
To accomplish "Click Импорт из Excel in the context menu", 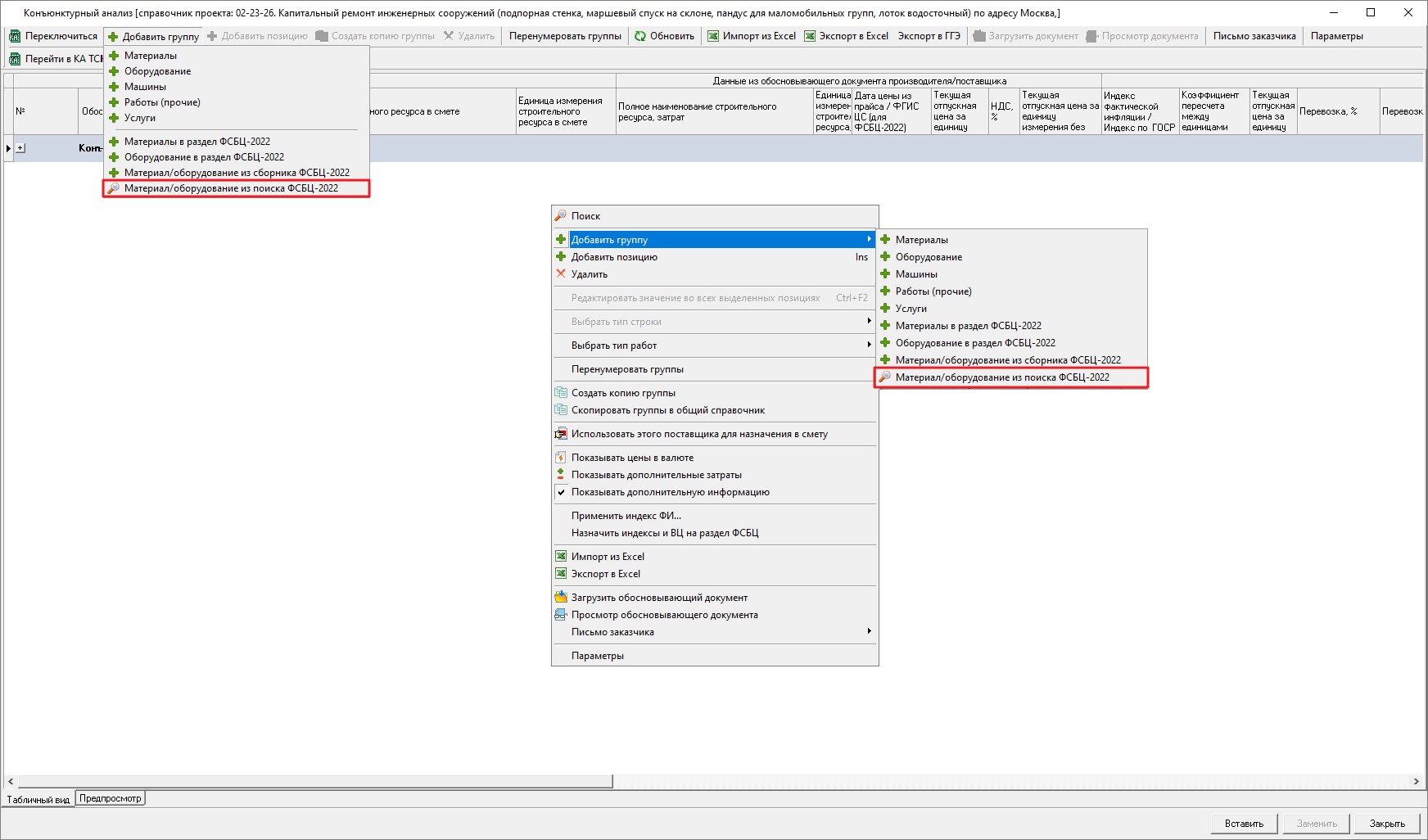I will [x=715, y=557].
